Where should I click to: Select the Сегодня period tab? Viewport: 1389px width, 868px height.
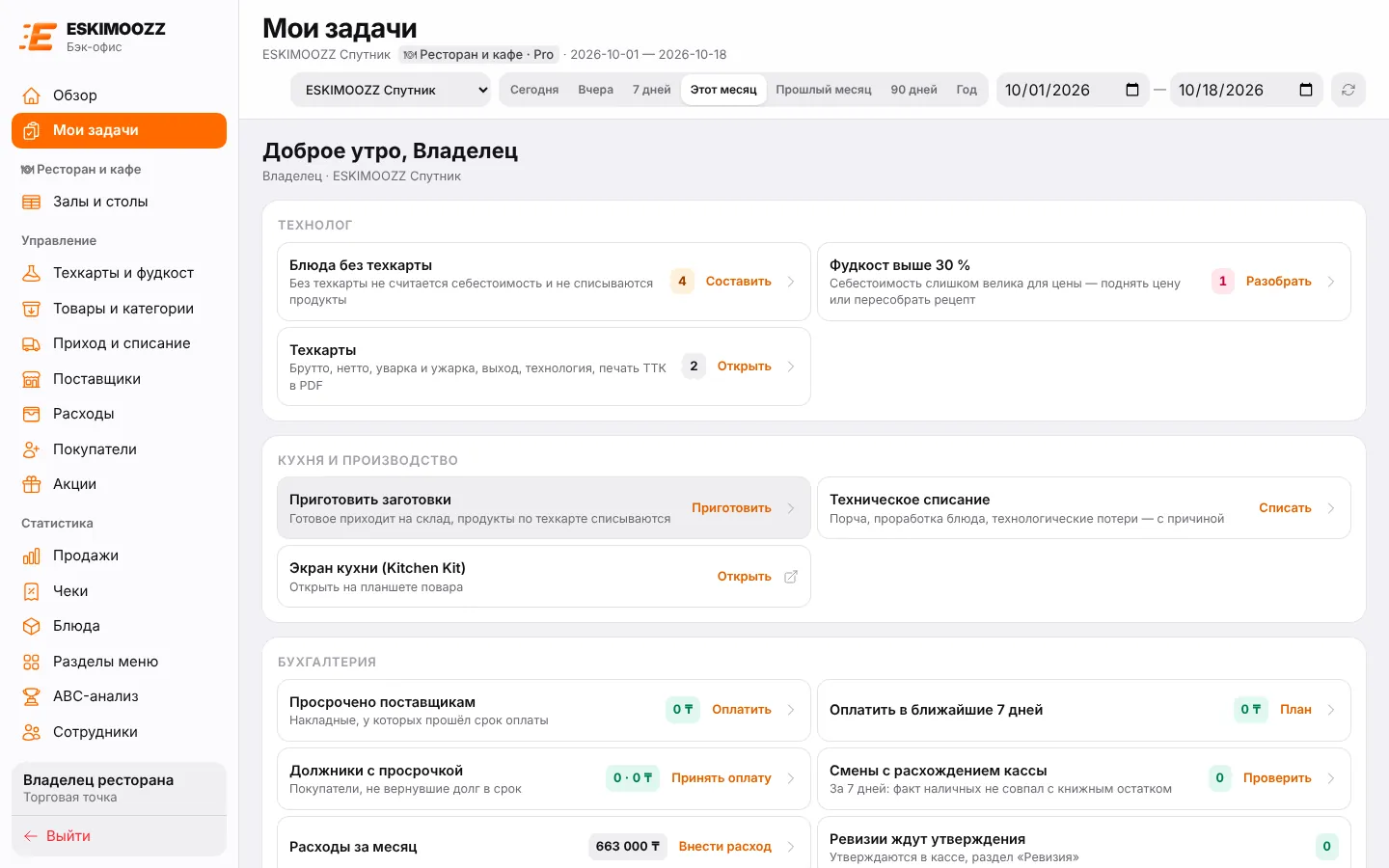pyautogui.click(x=534, y=90)
